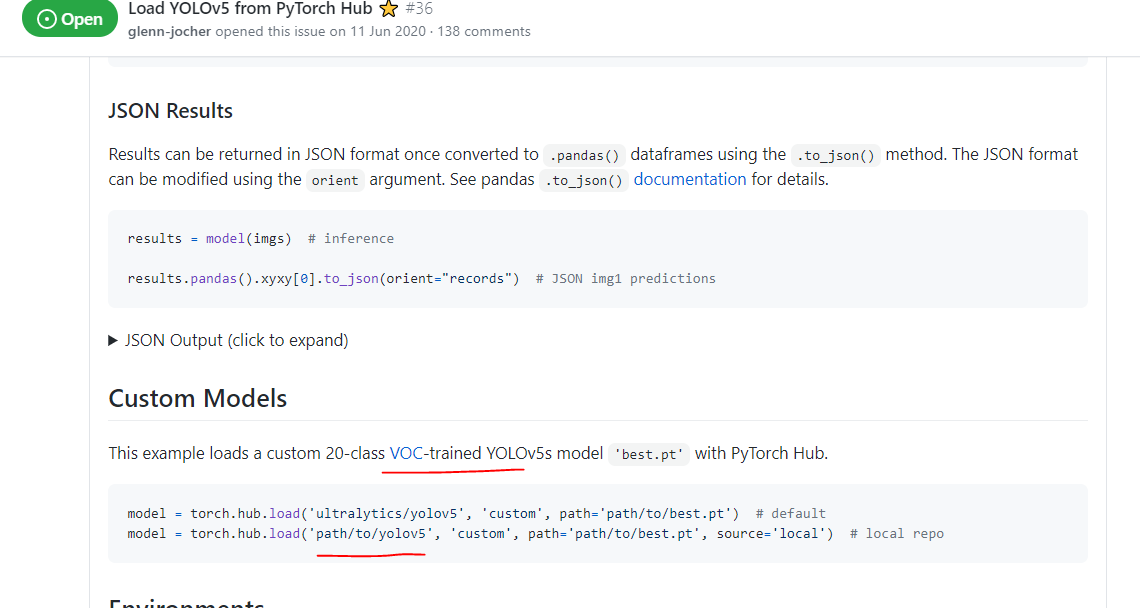Select the 'best.pt' inline code snippet
The image size is (1140, 608).
(x=648, y=453)
